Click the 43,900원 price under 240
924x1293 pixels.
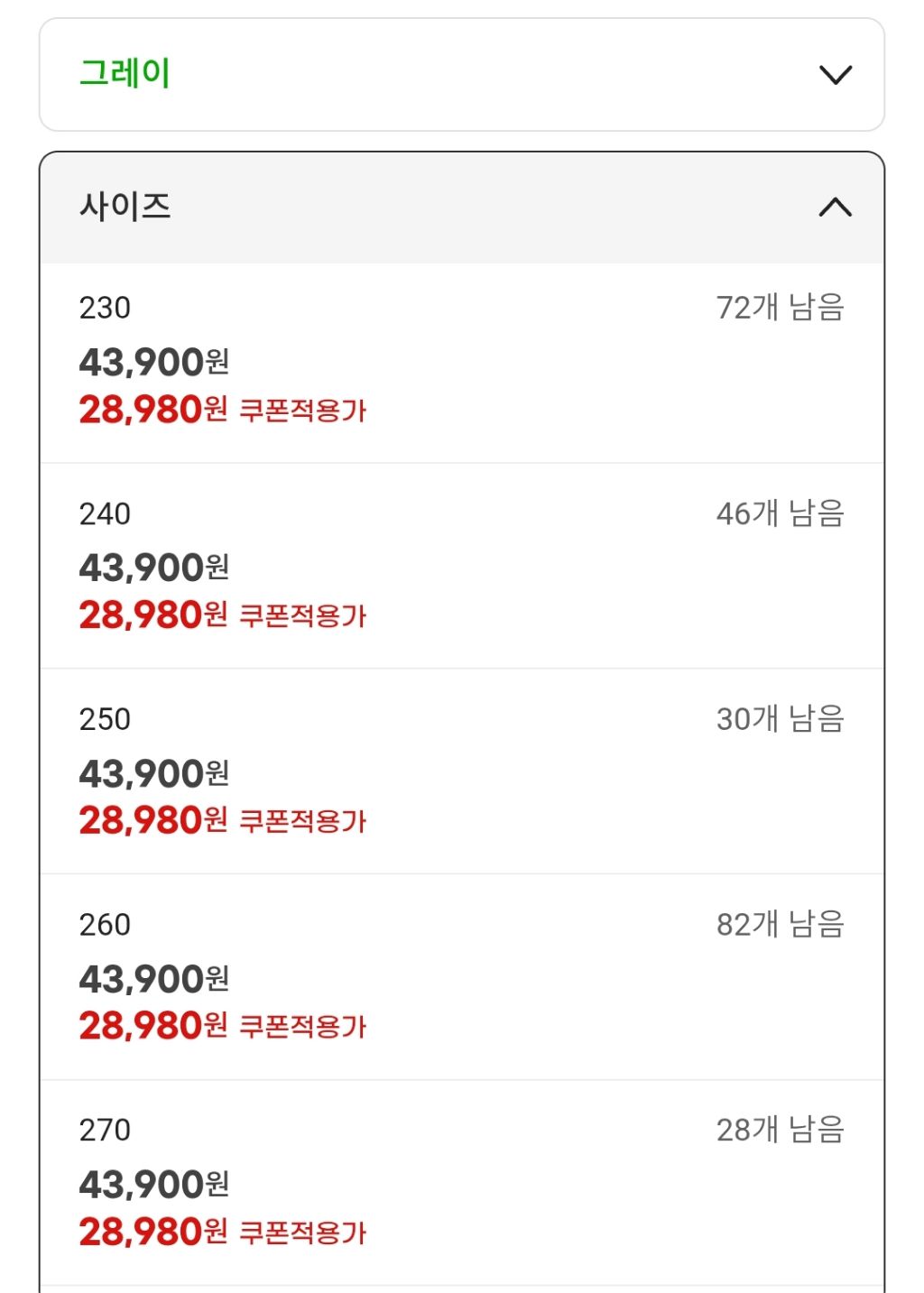point(154,568)
